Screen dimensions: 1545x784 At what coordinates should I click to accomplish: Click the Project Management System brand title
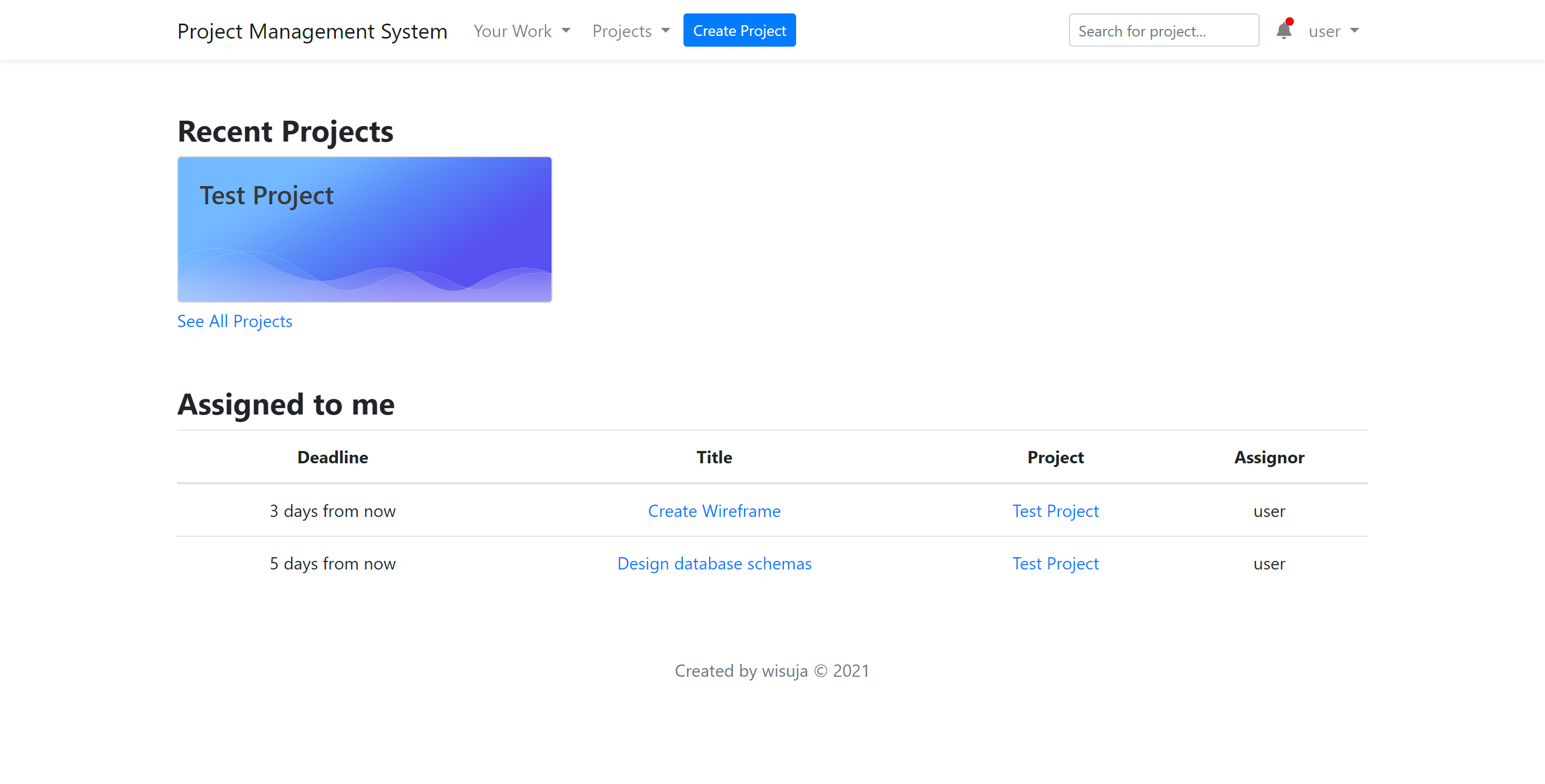click(x=312, y=31)
